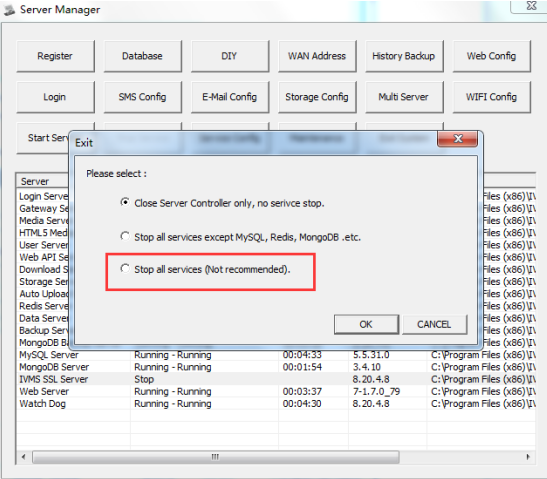This screenshot has height=479, width=547.
Task: Open History Backup button
Action: coord(404,56)
